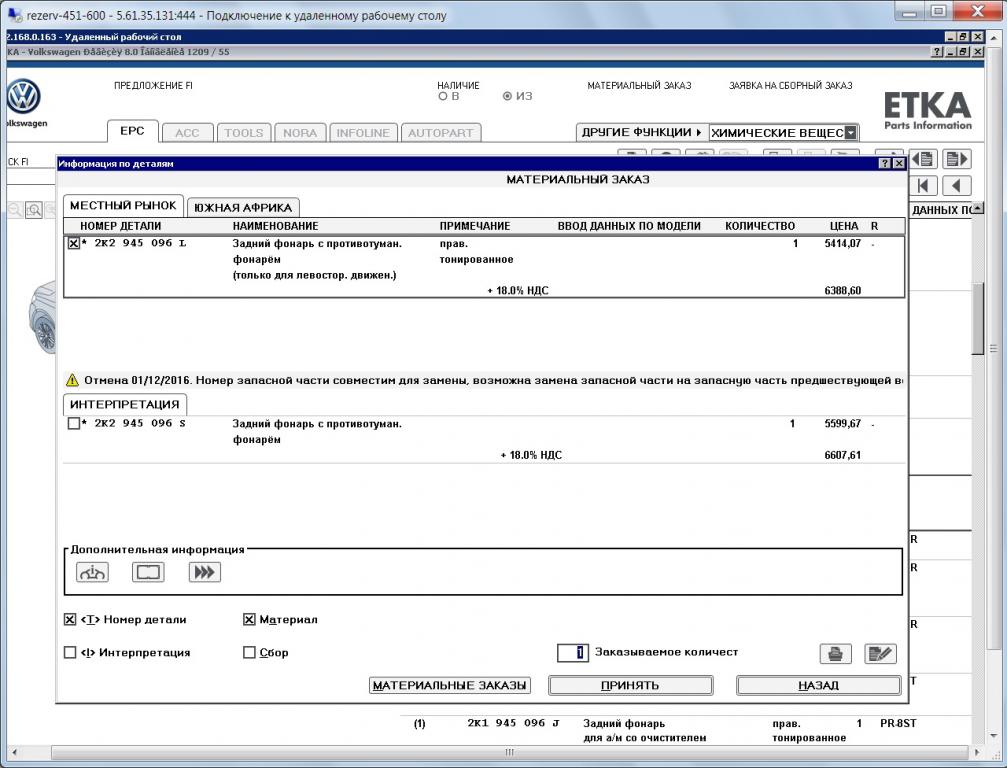Click the Заказываемое количест input field

[572, 652]
